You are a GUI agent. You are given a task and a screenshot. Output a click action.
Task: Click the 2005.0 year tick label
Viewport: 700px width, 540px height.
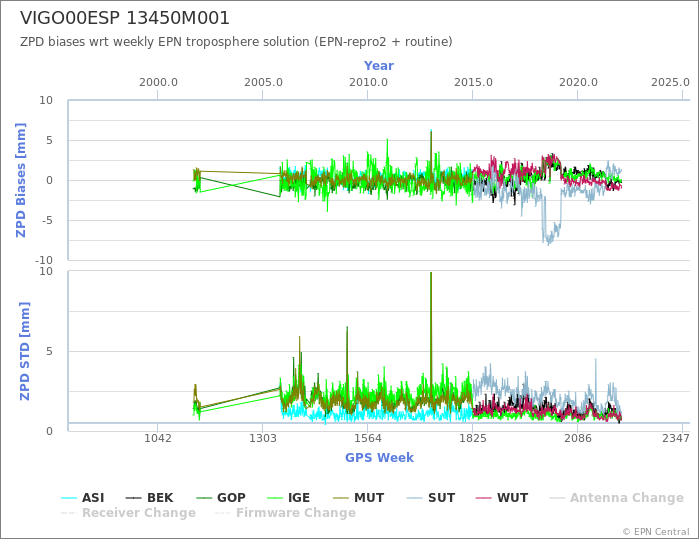point(263,83)
